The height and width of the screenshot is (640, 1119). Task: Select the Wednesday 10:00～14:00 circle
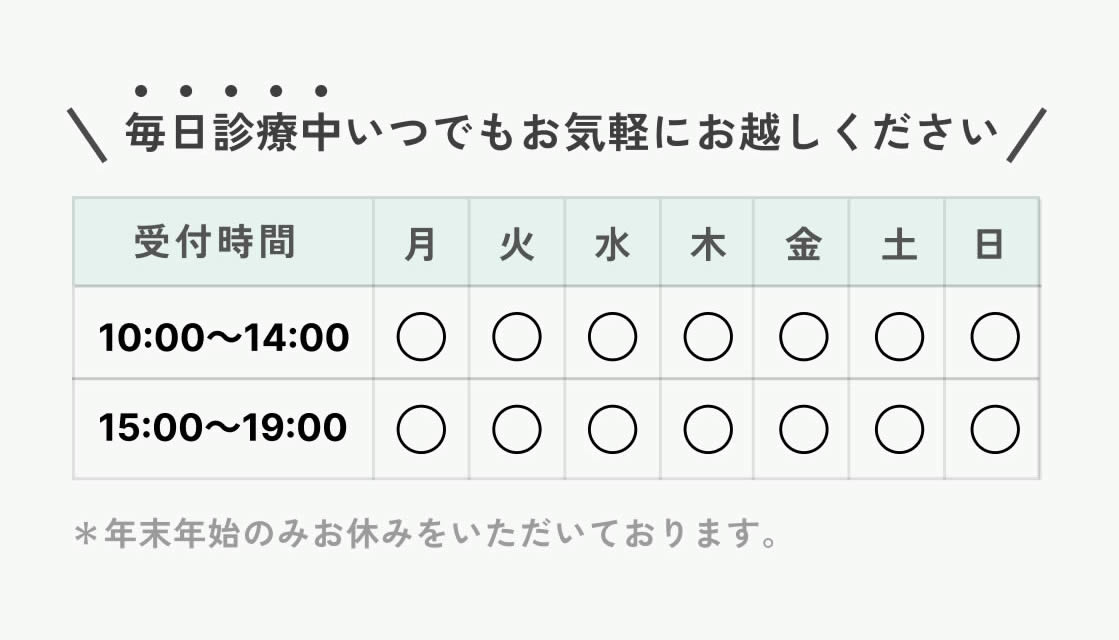pos(612,337)
